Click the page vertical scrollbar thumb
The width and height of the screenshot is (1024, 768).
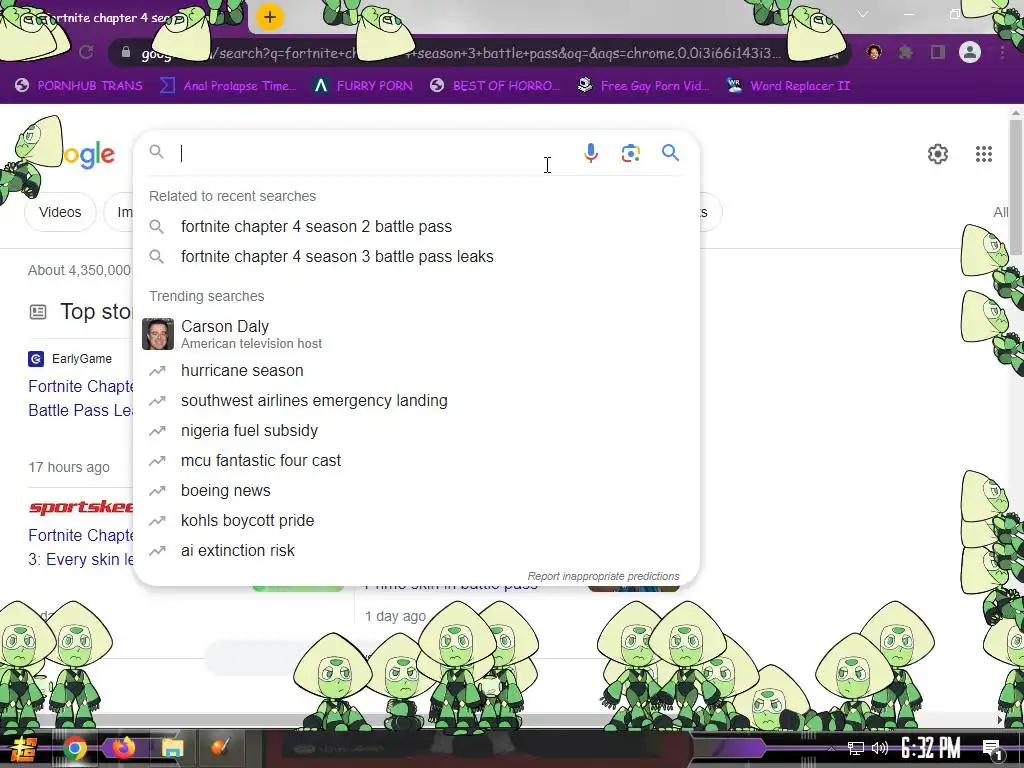click(1016, 186)
